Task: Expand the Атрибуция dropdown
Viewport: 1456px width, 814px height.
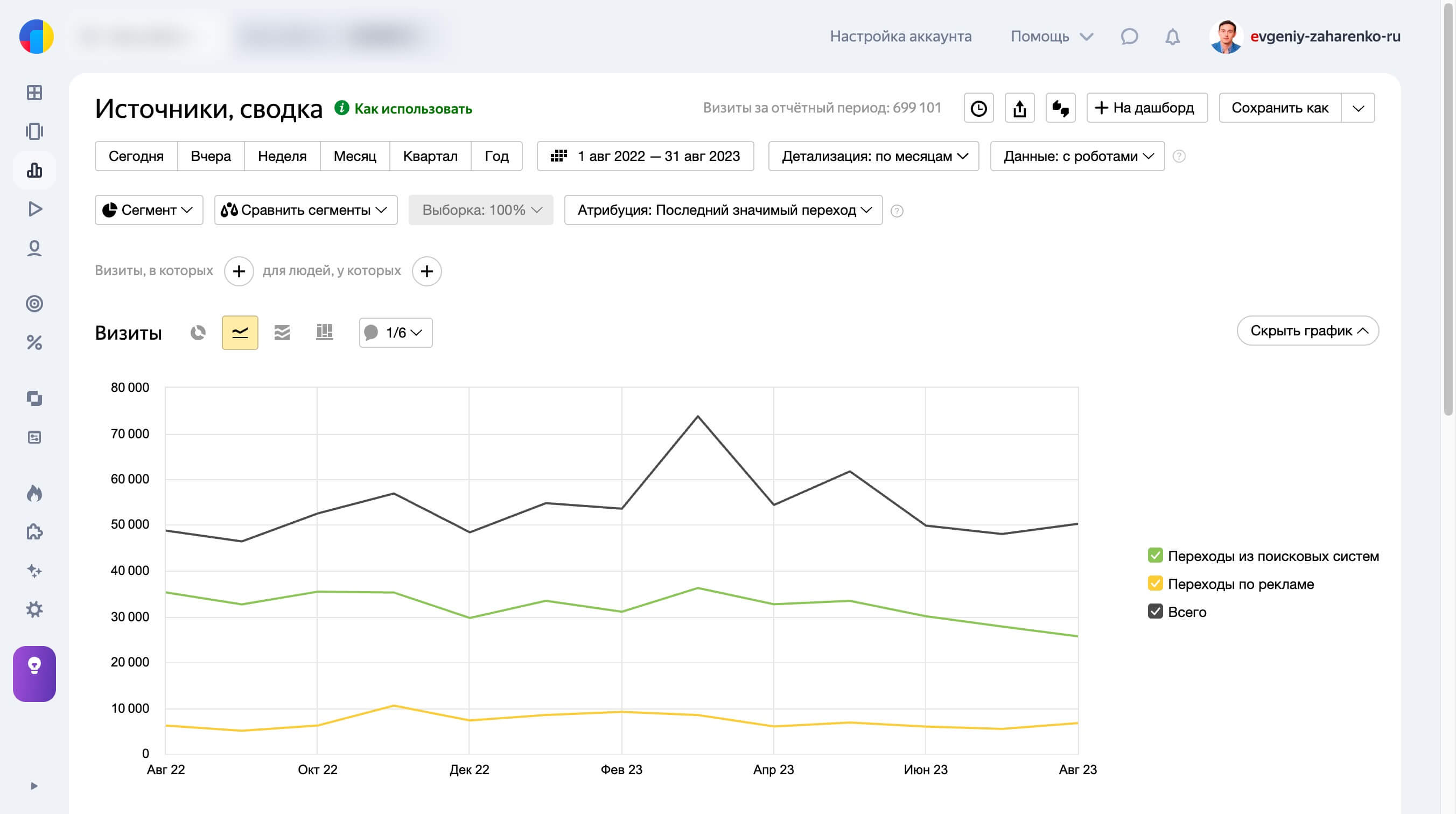Action: (723, 210)
